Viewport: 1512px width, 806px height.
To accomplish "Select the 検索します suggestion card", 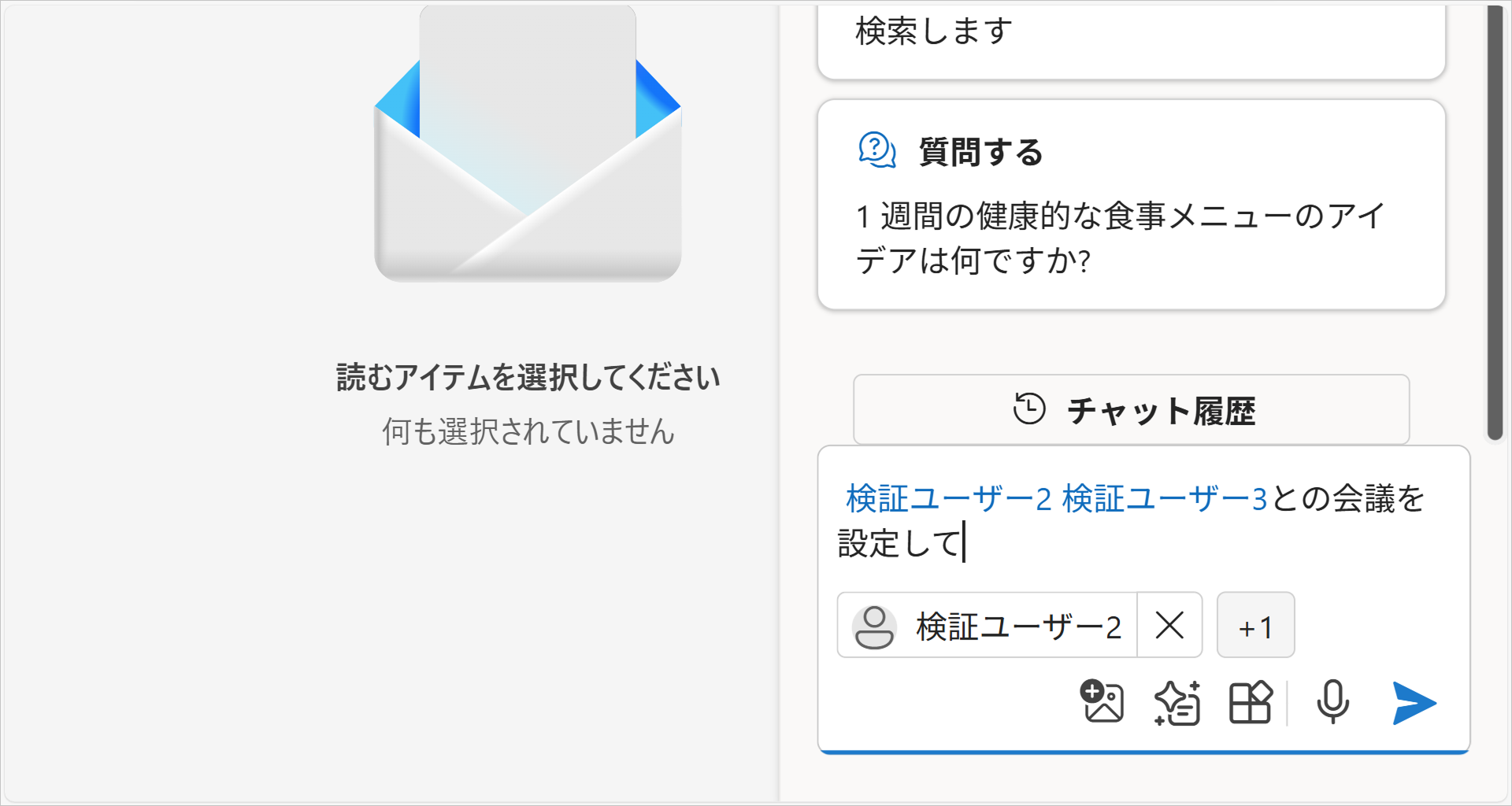I will (x=1131, y=39).
